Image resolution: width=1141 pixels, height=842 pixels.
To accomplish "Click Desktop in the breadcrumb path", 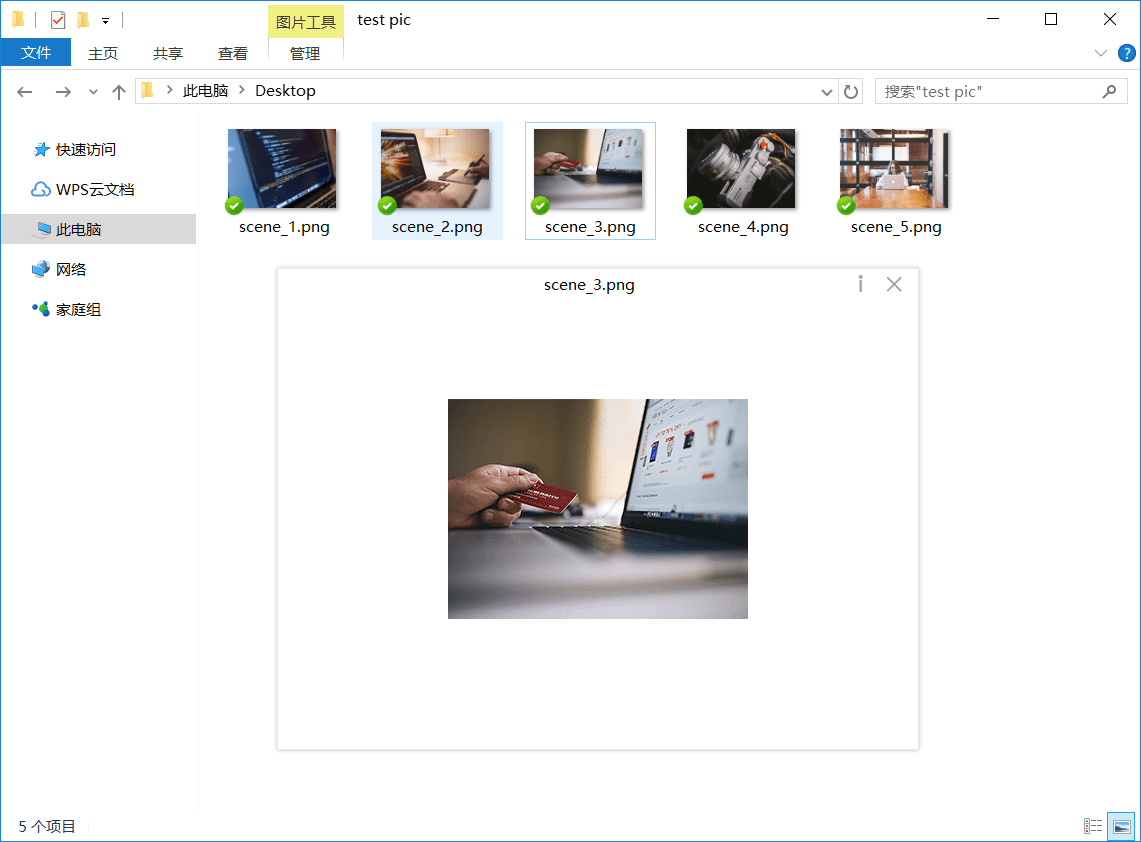I will point(285,90).
